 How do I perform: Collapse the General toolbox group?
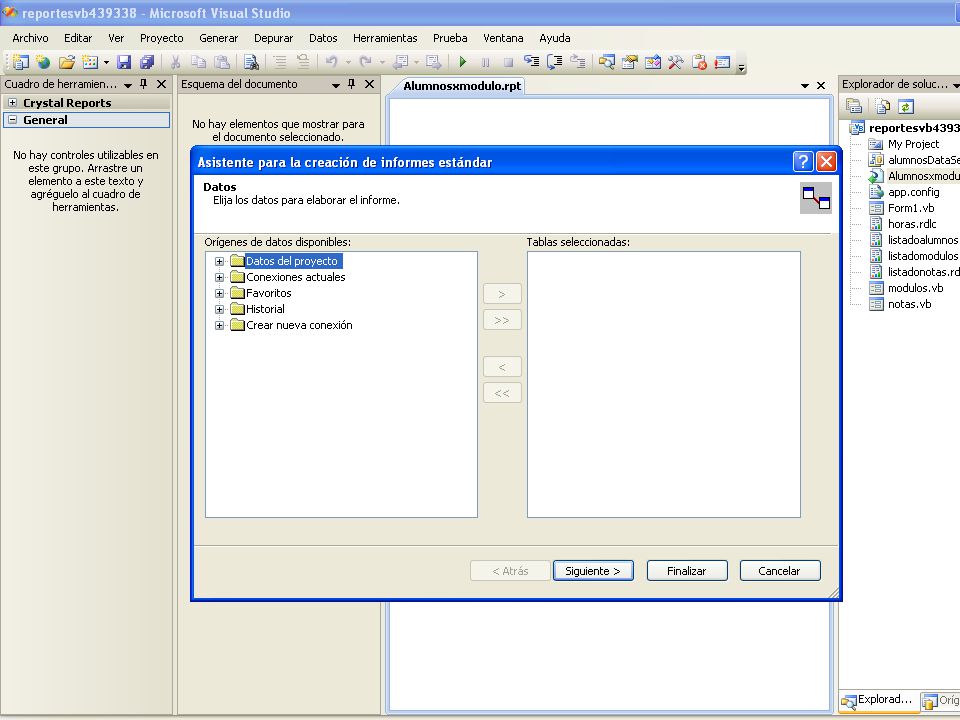[x=12, y=119]
